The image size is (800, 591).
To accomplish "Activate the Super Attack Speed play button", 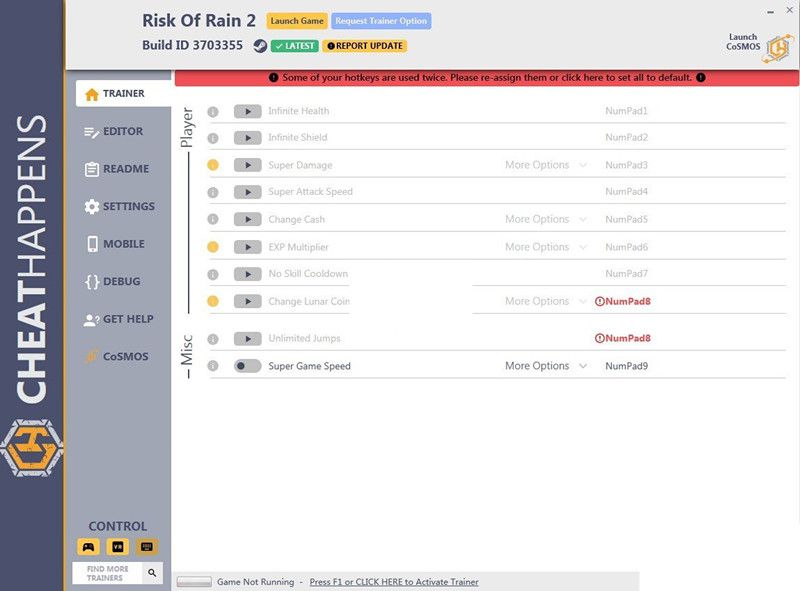I will (247, 192).
